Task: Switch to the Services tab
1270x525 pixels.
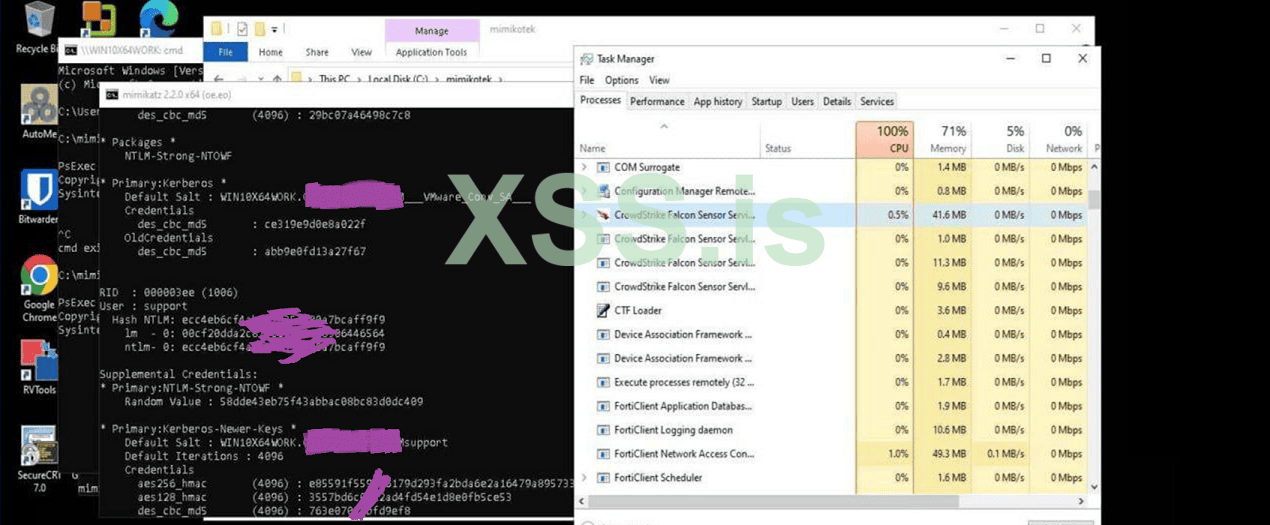Action: pos(877,101)
